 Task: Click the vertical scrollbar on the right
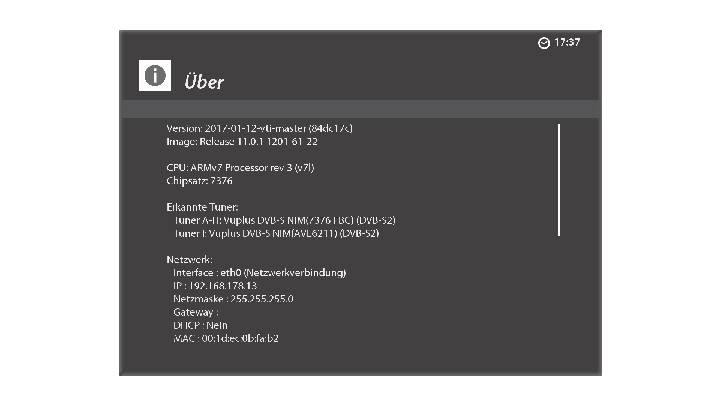tap(559, 180)
